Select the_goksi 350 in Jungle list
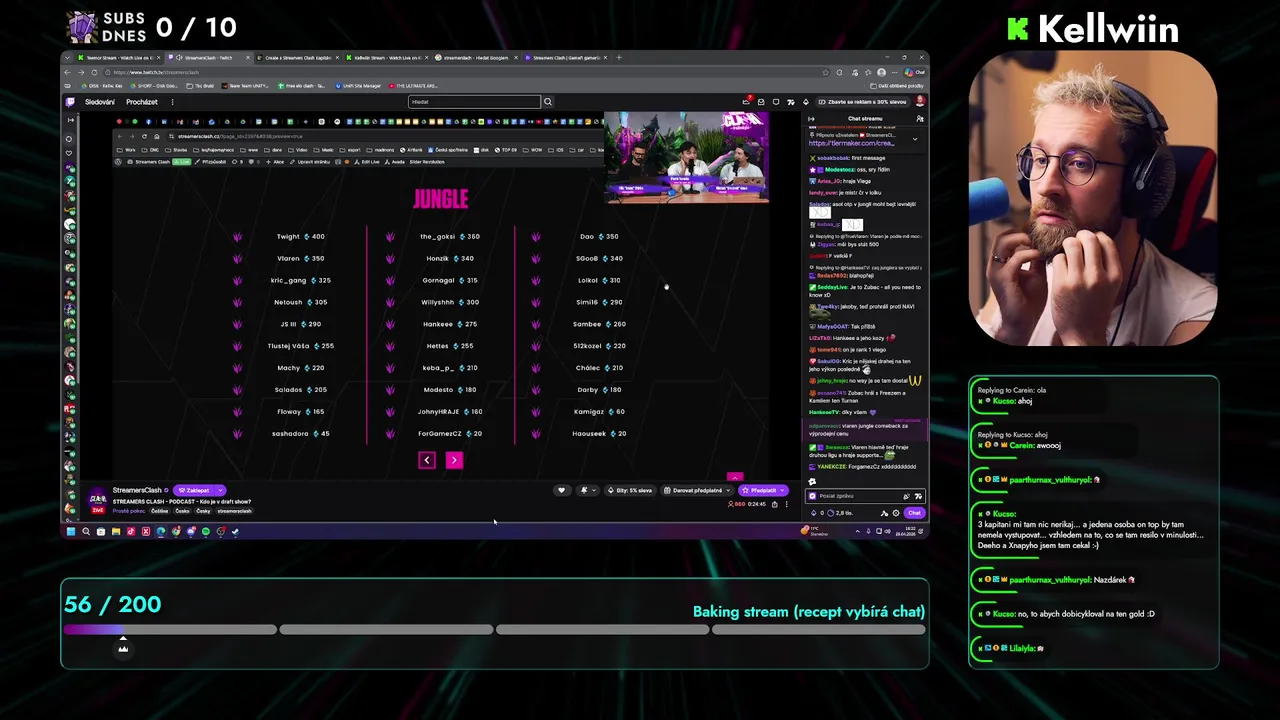This screenshot has height=720, width=1280. pos(450,237)
